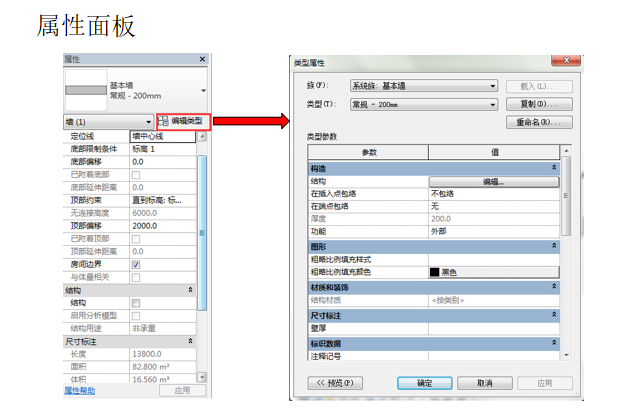
Task: Click the black coarse fill color swatch
Action: coord(435,271)
